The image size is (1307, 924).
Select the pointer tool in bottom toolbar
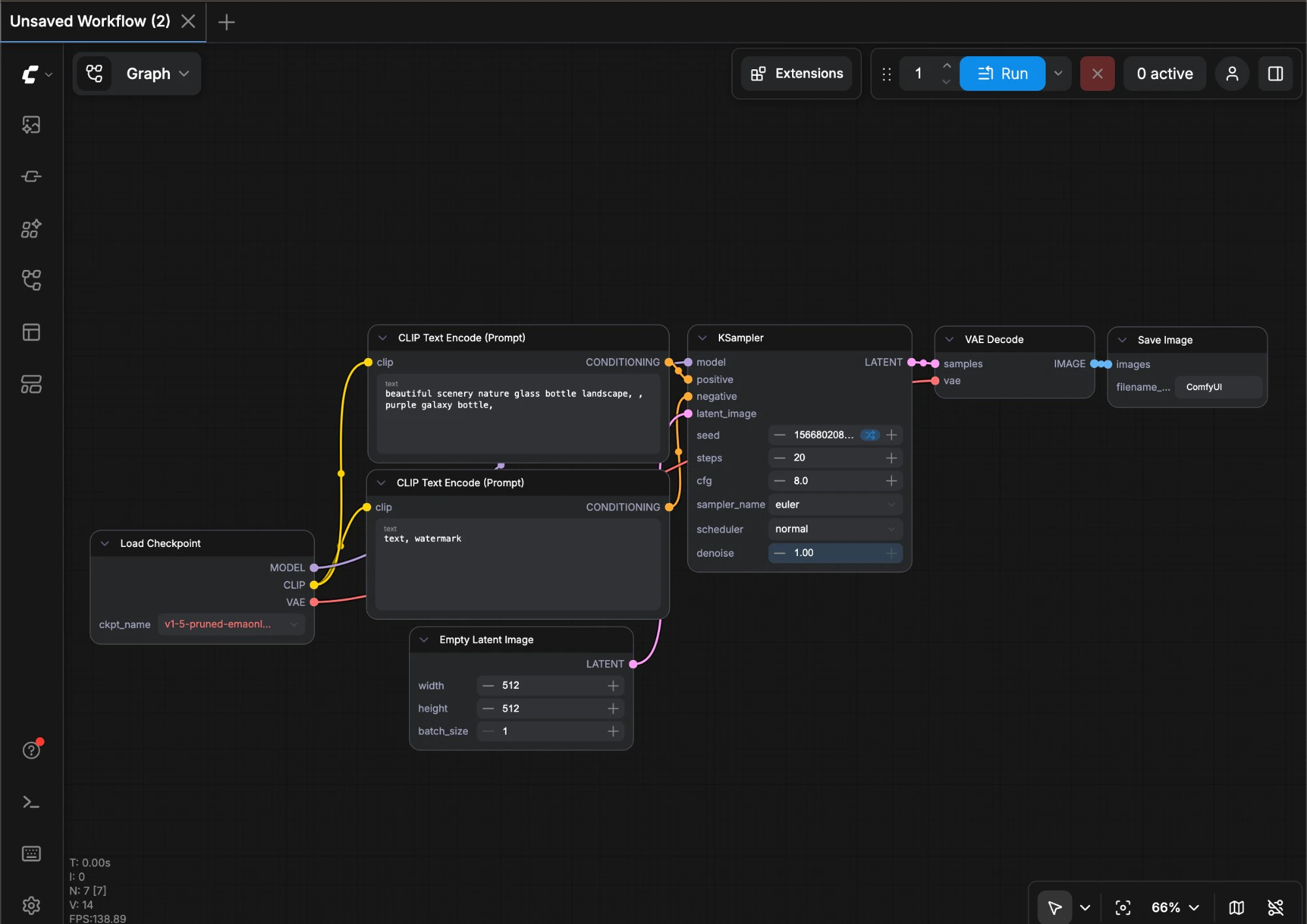click(1054, 907)
